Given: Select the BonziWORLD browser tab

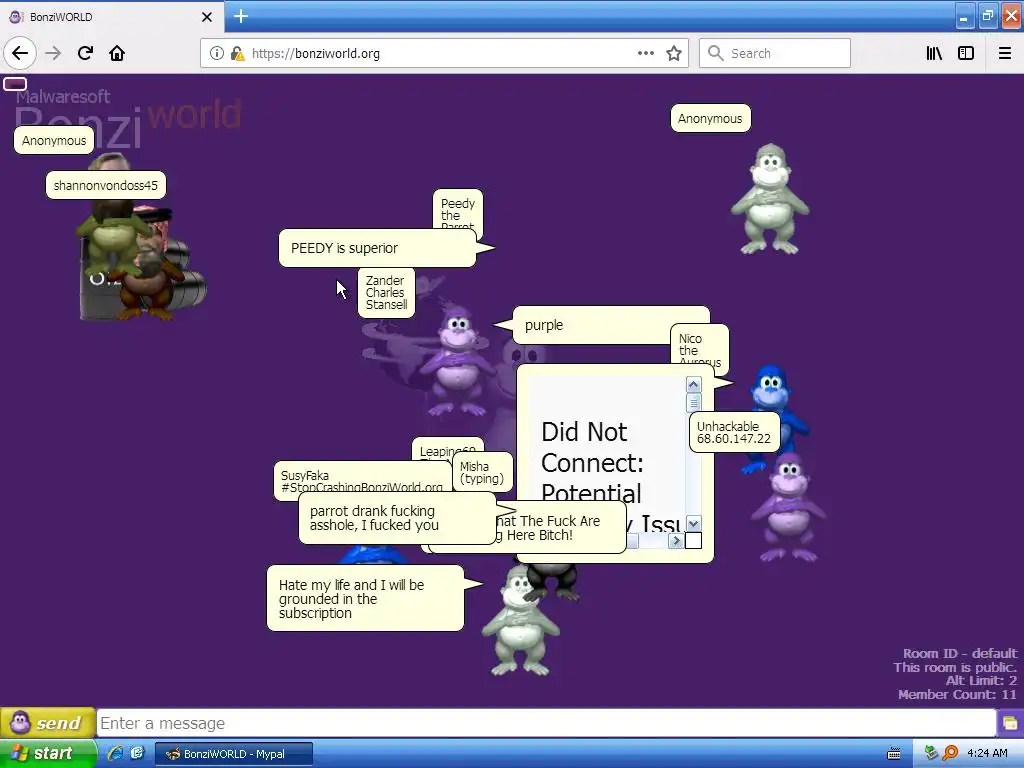Looking at the screenshot, I should [x=111, y=17].
